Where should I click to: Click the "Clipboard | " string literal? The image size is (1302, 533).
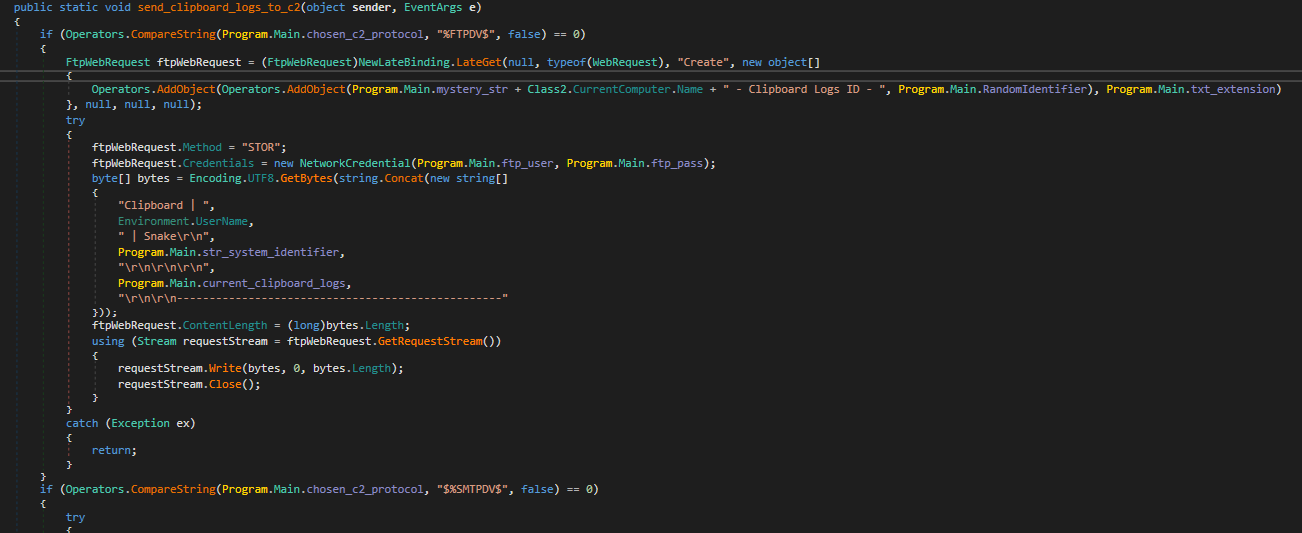click(164, 205)
